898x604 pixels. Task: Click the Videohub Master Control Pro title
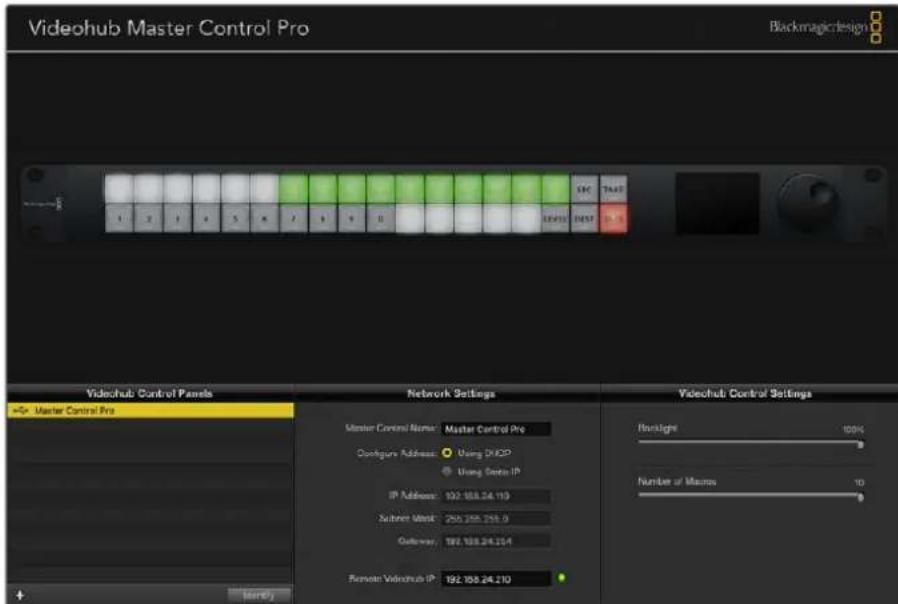point(169,27)
